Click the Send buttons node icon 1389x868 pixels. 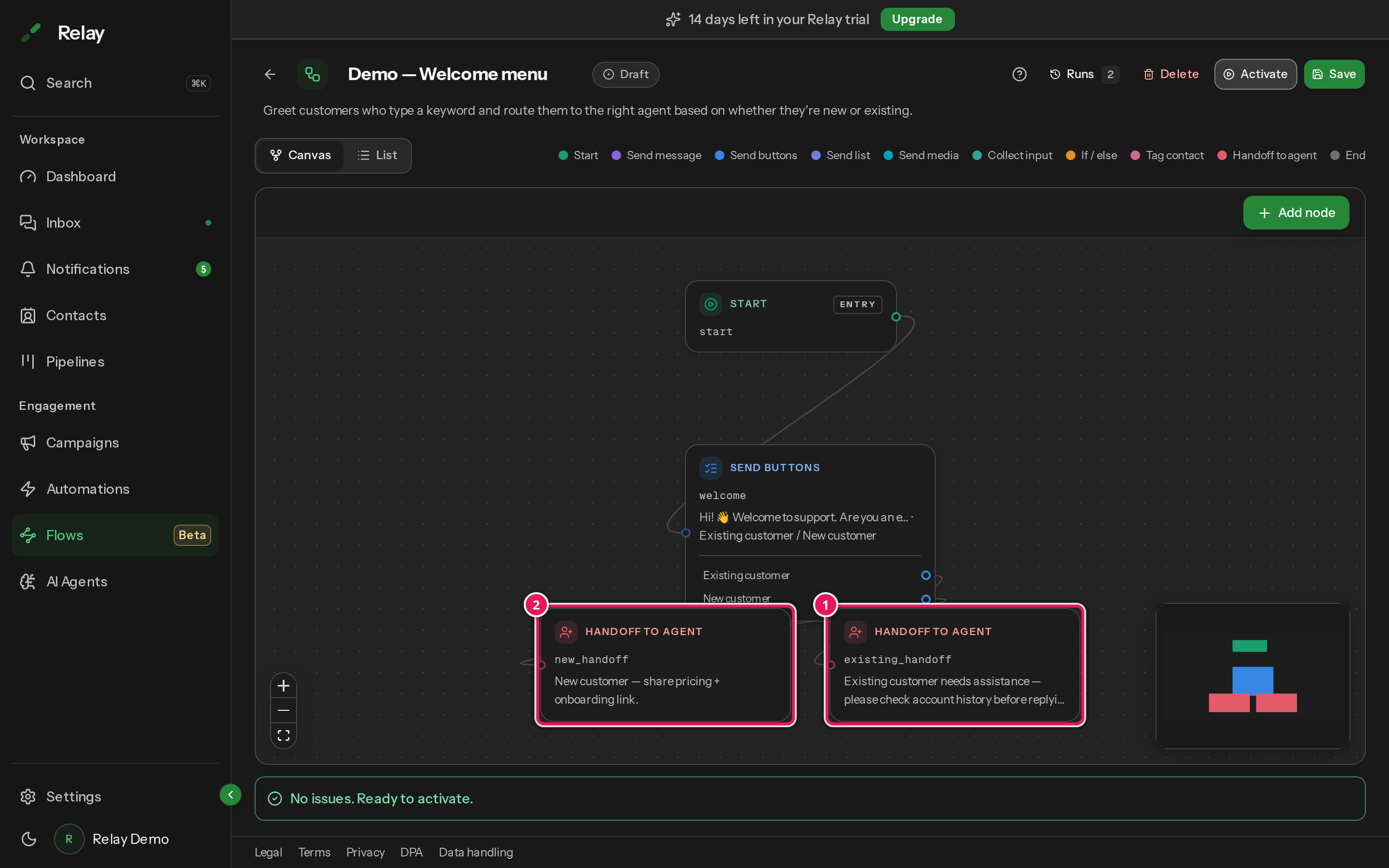pyautogui.click(x=710, y=468)
